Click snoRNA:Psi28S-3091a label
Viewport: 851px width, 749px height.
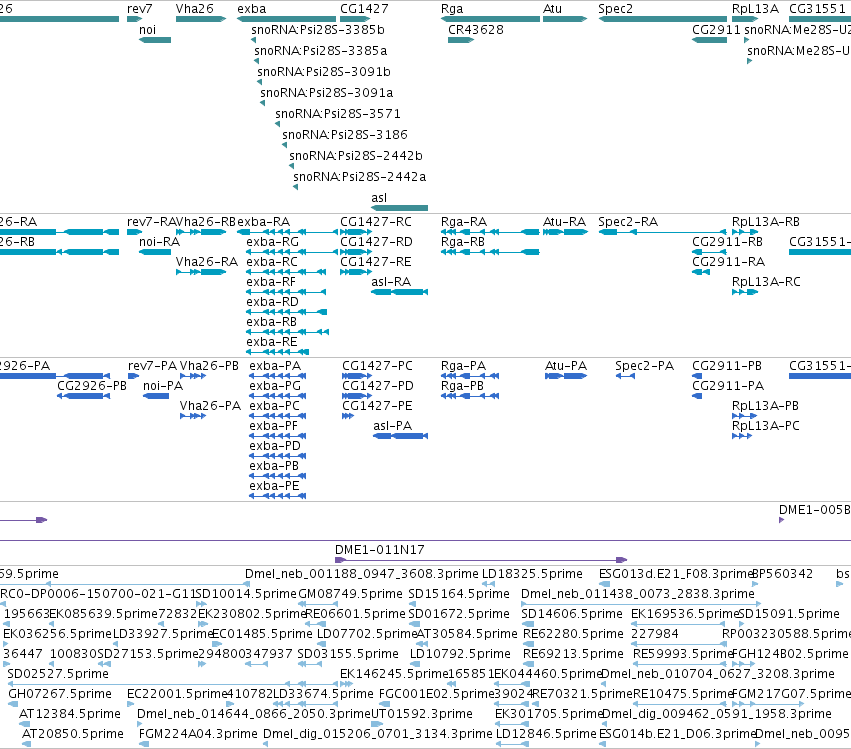point(327,92)
